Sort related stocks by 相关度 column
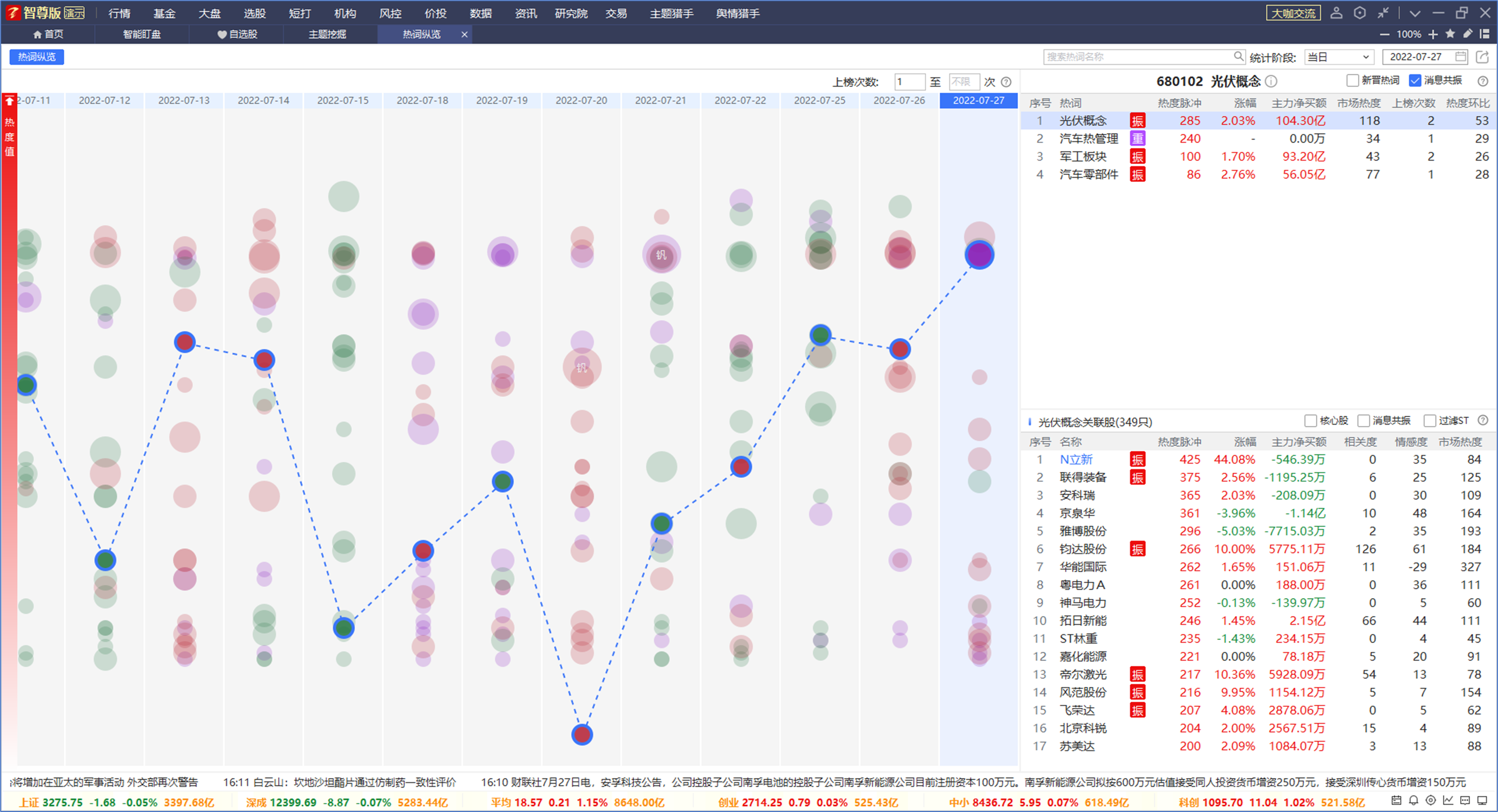The width and height of the screenshot is (1498, 812). pyautogui.click(x=1359, y=442)
